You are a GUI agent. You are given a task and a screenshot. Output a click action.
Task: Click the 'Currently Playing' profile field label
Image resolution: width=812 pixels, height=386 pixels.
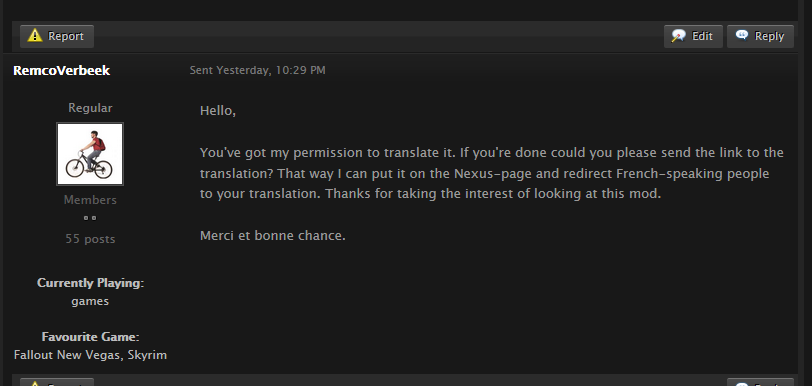tap(90, 283)
